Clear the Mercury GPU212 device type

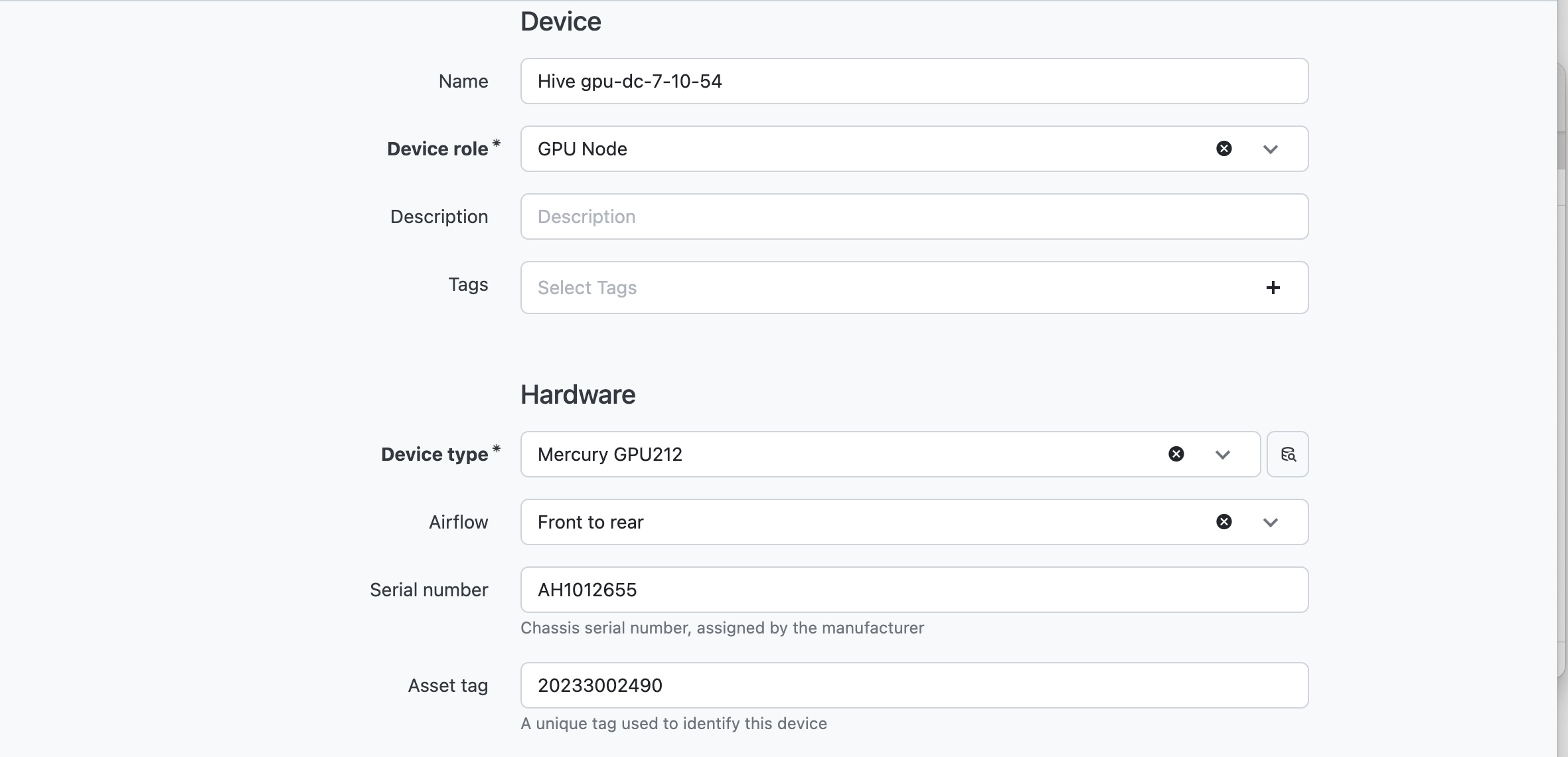click(x=1176, y=454)
